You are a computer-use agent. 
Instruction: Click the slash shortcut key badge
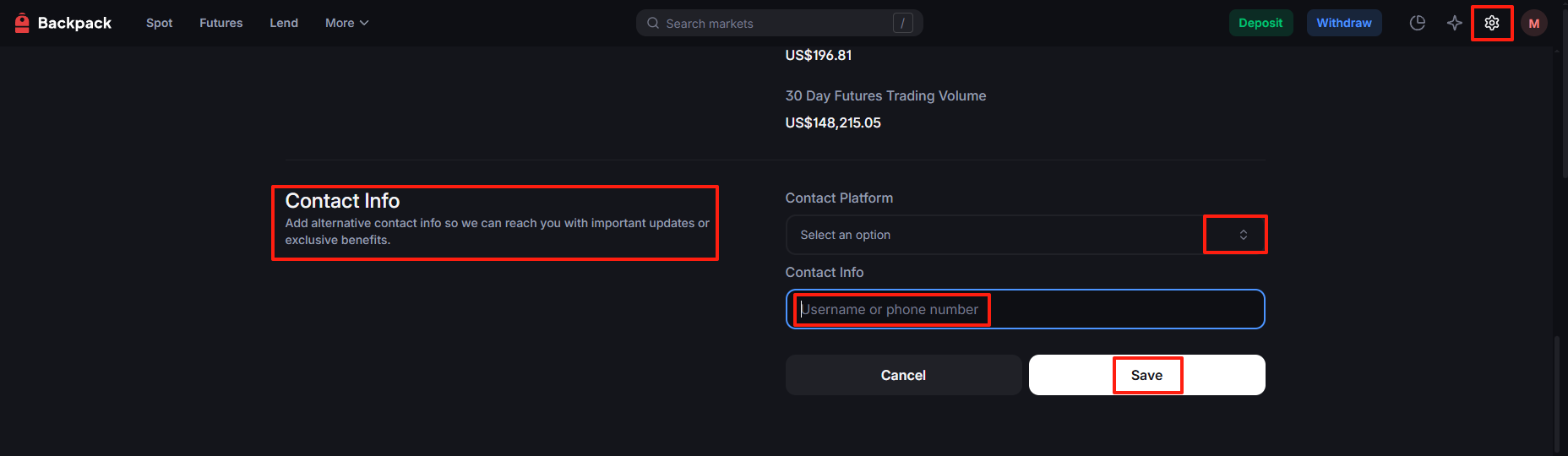[x=902, y=23]
